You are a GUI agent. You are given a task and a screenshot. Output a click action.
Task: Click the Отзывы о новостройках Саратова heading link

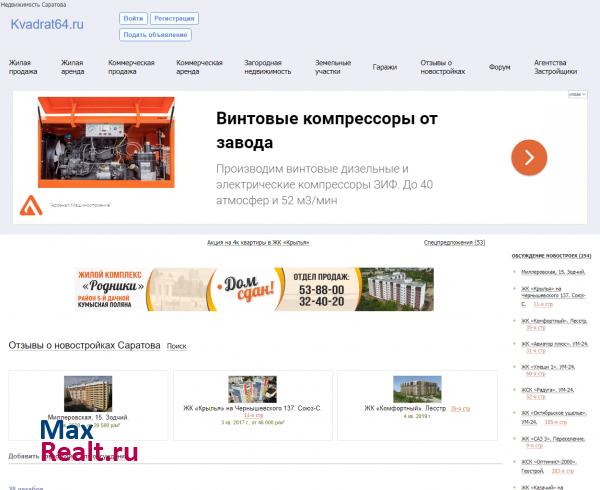[x=85, y=345]
